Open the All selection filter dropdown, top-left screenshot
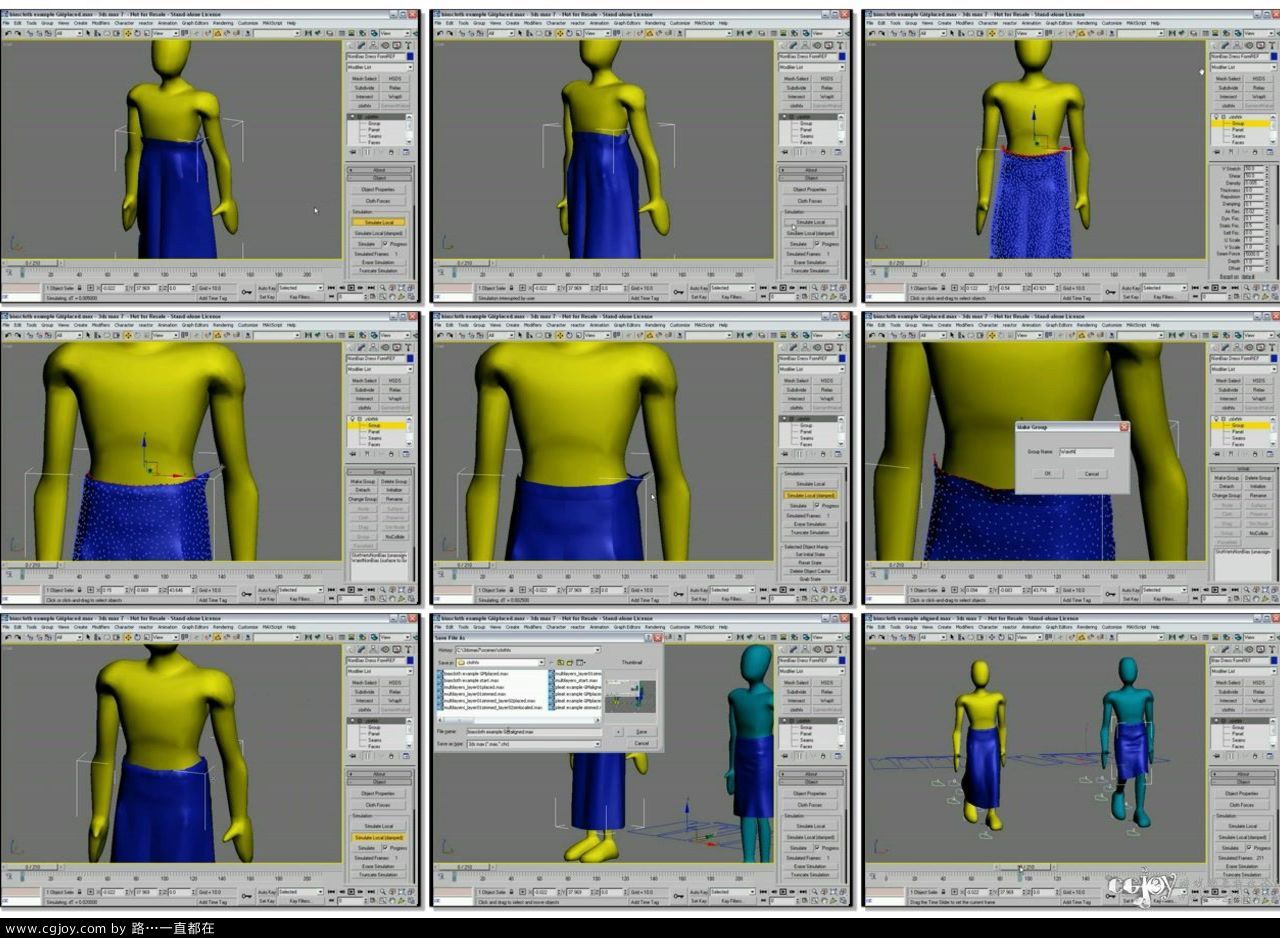 point(69,34)
